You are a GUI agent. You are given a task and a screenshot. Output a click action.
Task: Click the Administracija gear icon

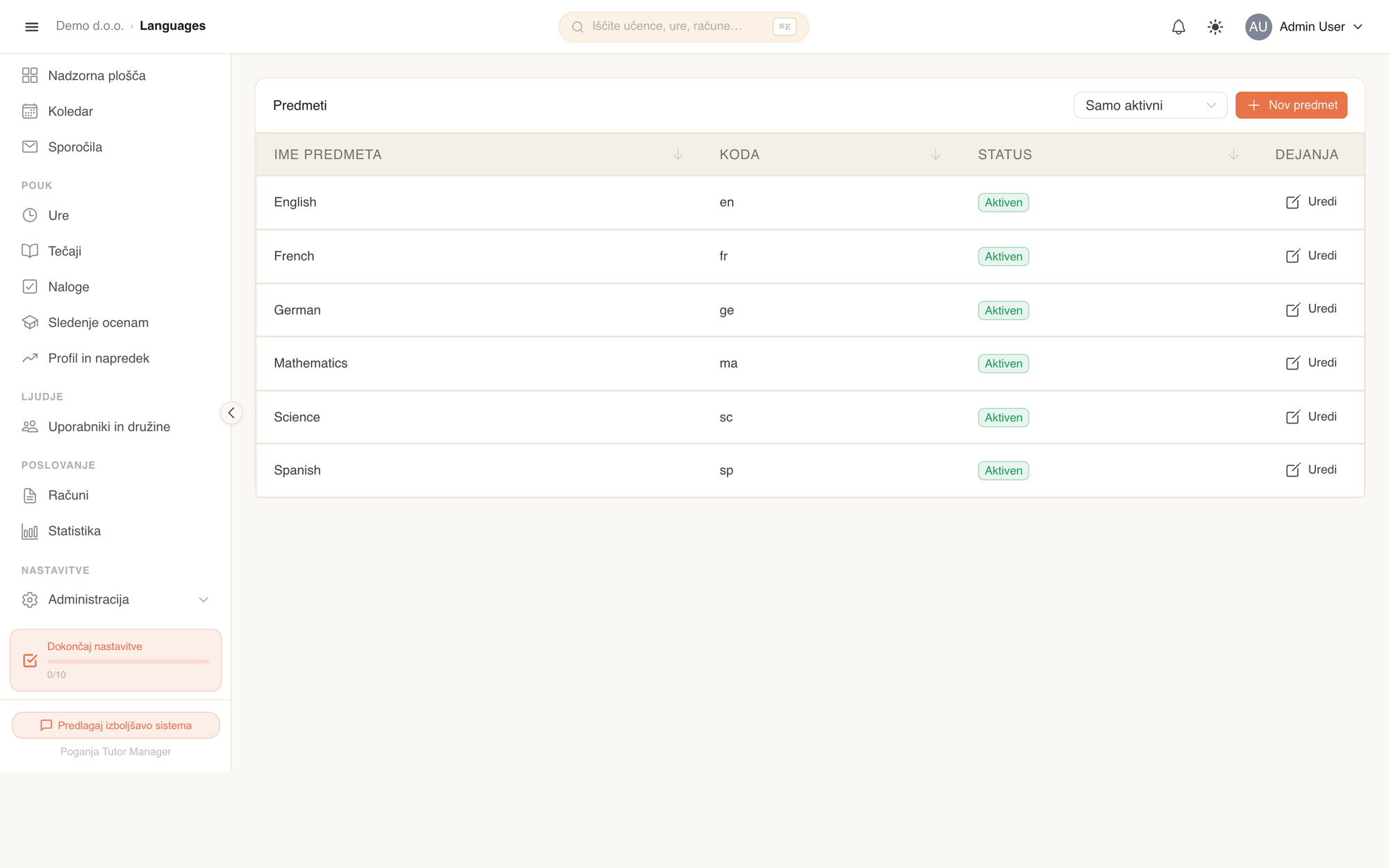click(x=30, y=599)
